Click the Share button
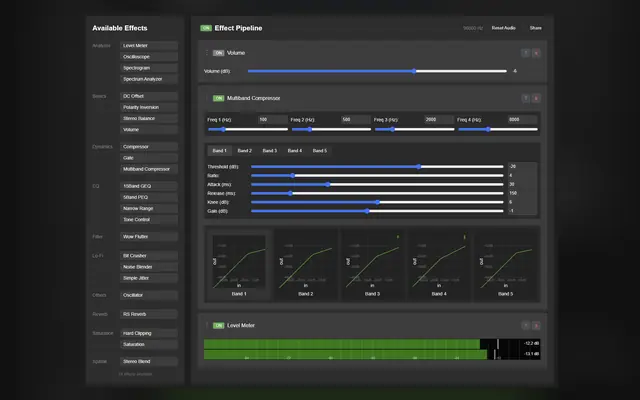The image size is (640, 400). 536,28
